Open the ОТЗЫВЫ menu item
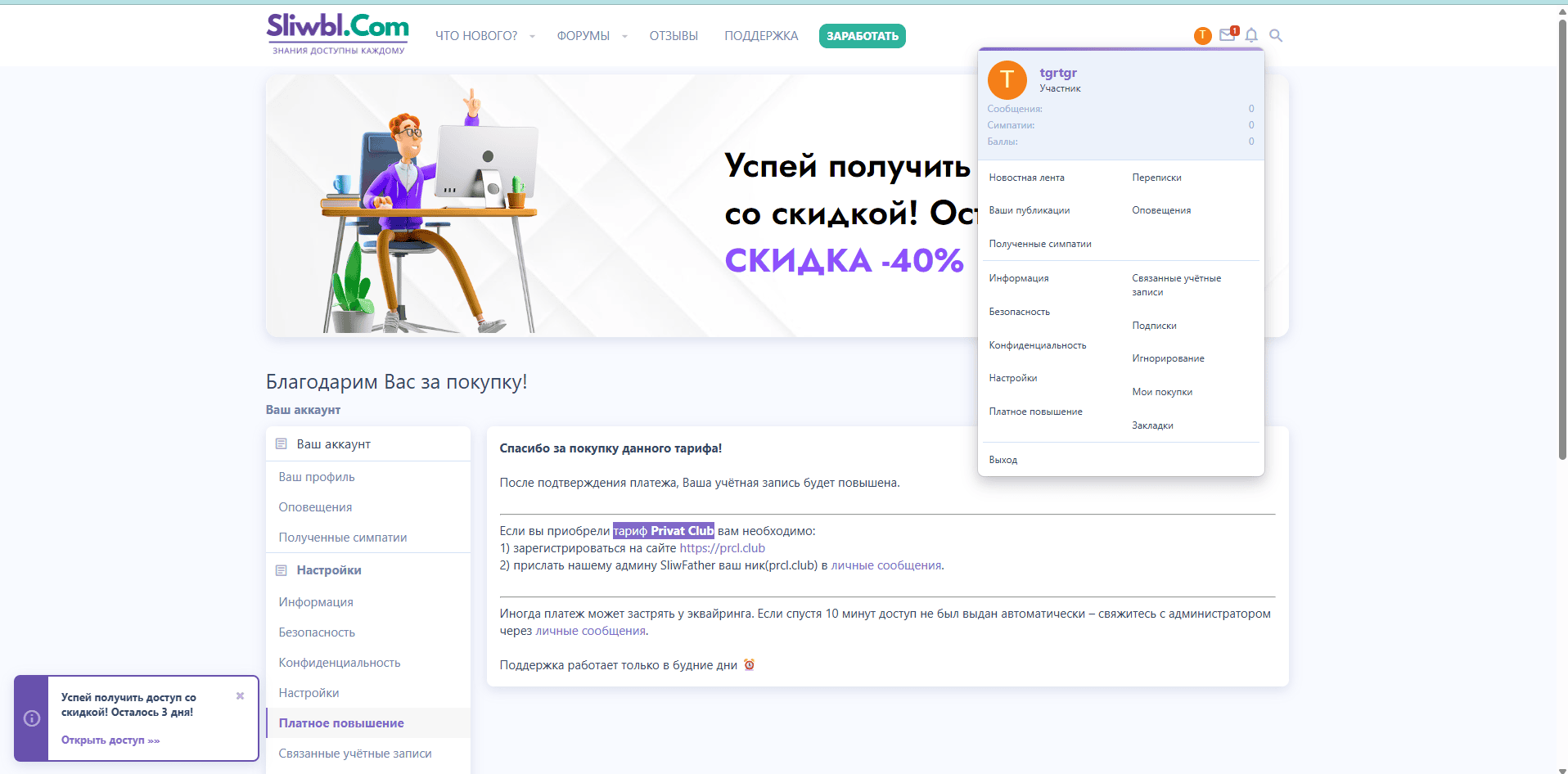 tap(674, 36)
